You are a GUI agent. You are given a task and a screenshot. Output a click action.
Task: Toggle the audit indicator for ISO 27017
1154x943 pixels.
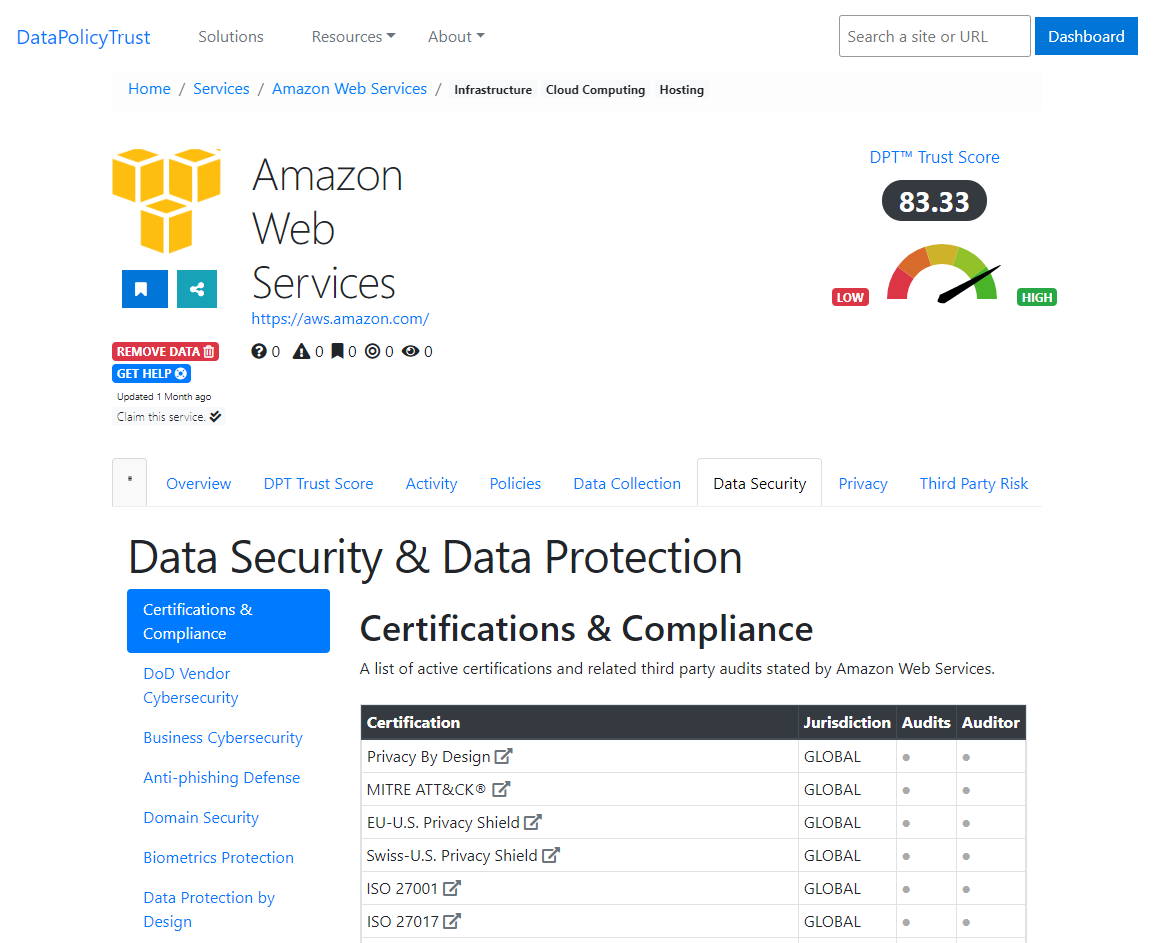click(905, 920)
